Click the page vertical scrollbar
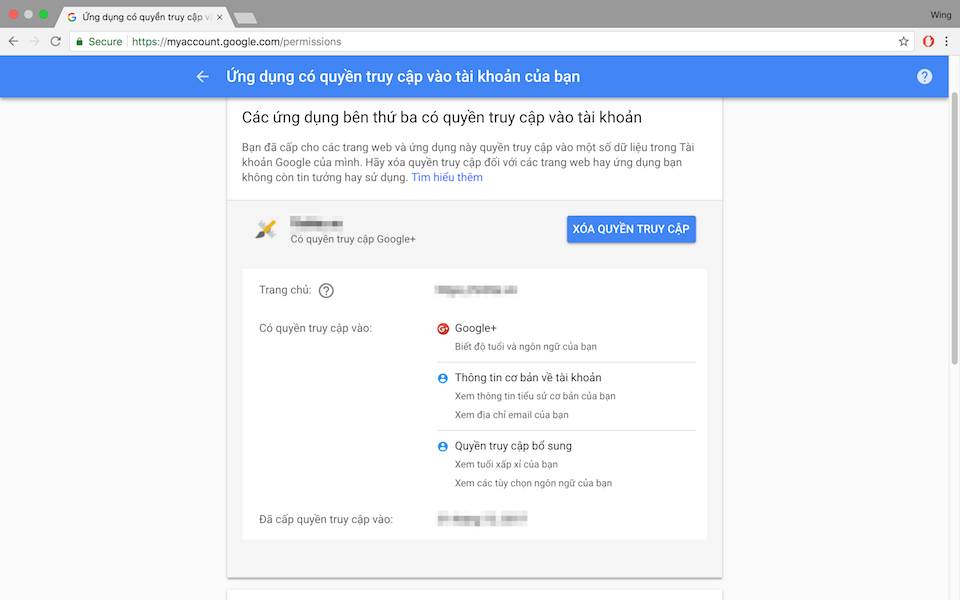 [954, 228]
